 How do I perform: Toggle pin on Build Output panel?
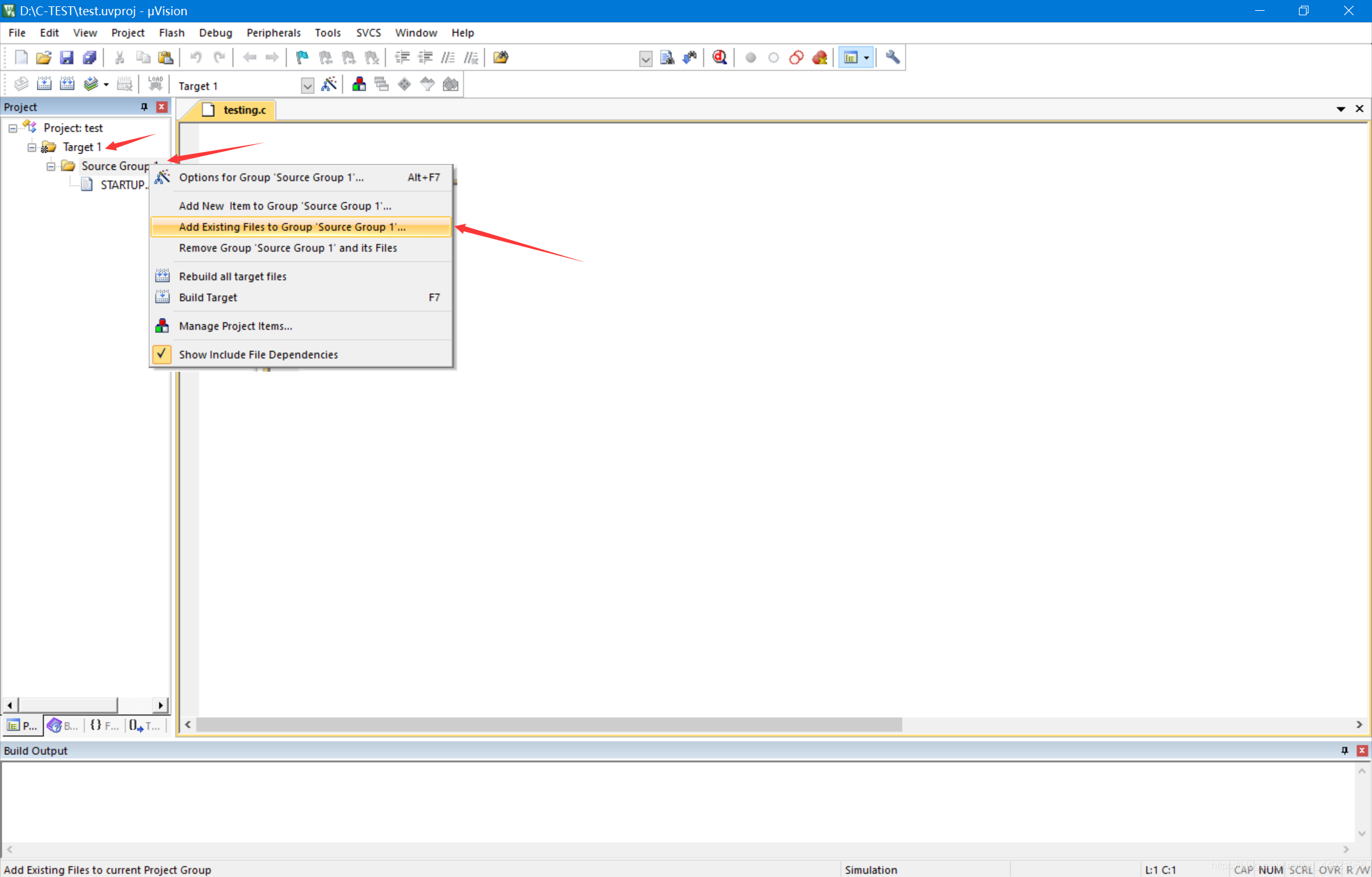tap(1344, 751)
